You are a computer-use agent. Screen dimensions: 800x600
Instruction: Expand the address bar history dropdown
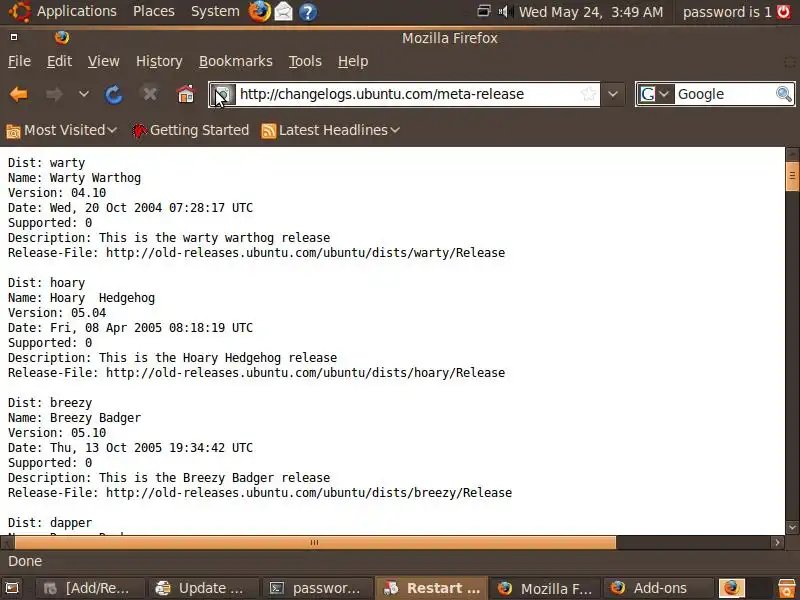point(613,94)
